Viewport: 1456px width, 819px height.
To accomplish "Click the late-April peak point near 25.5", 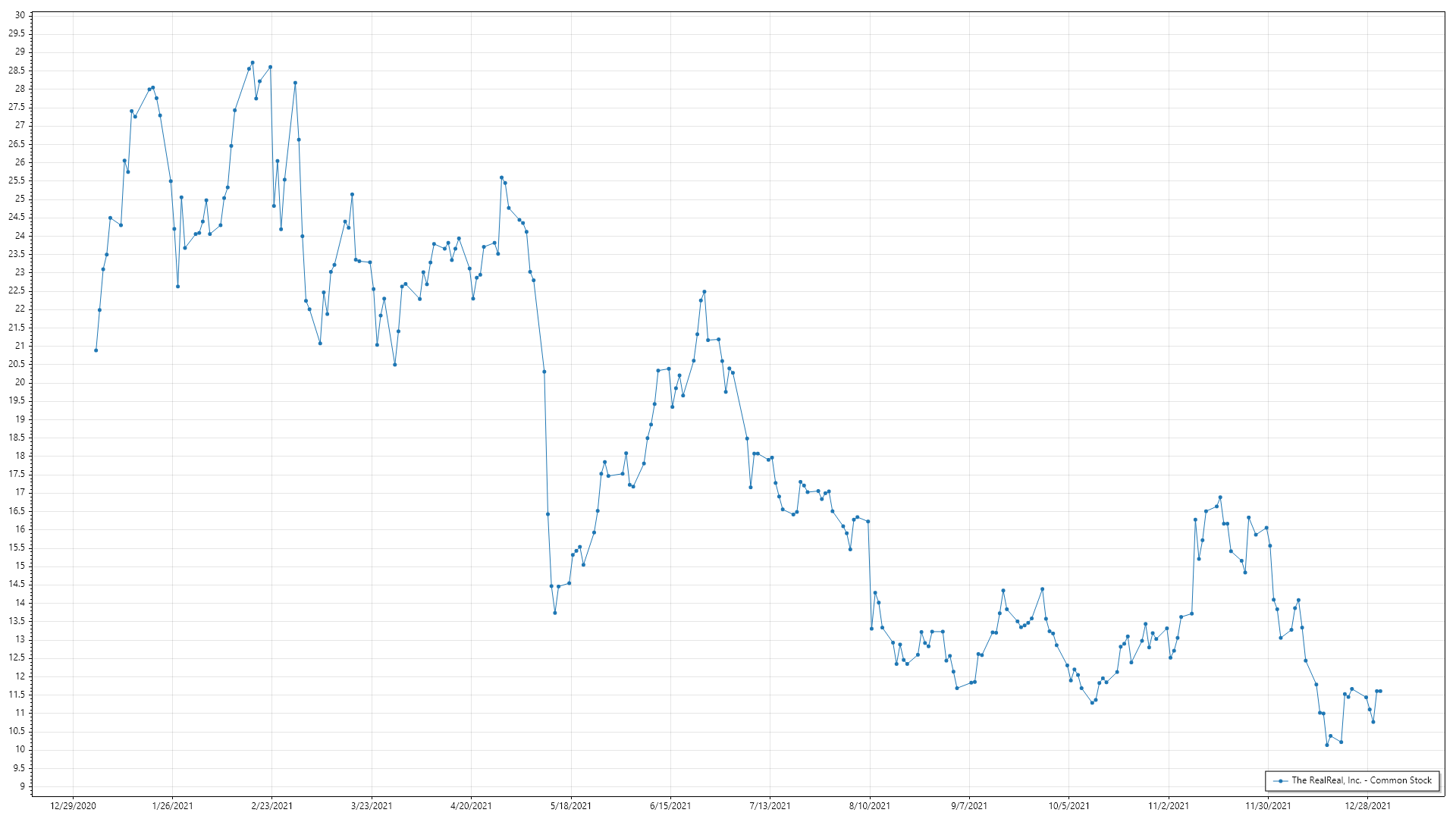I will (x=501, y=177).
